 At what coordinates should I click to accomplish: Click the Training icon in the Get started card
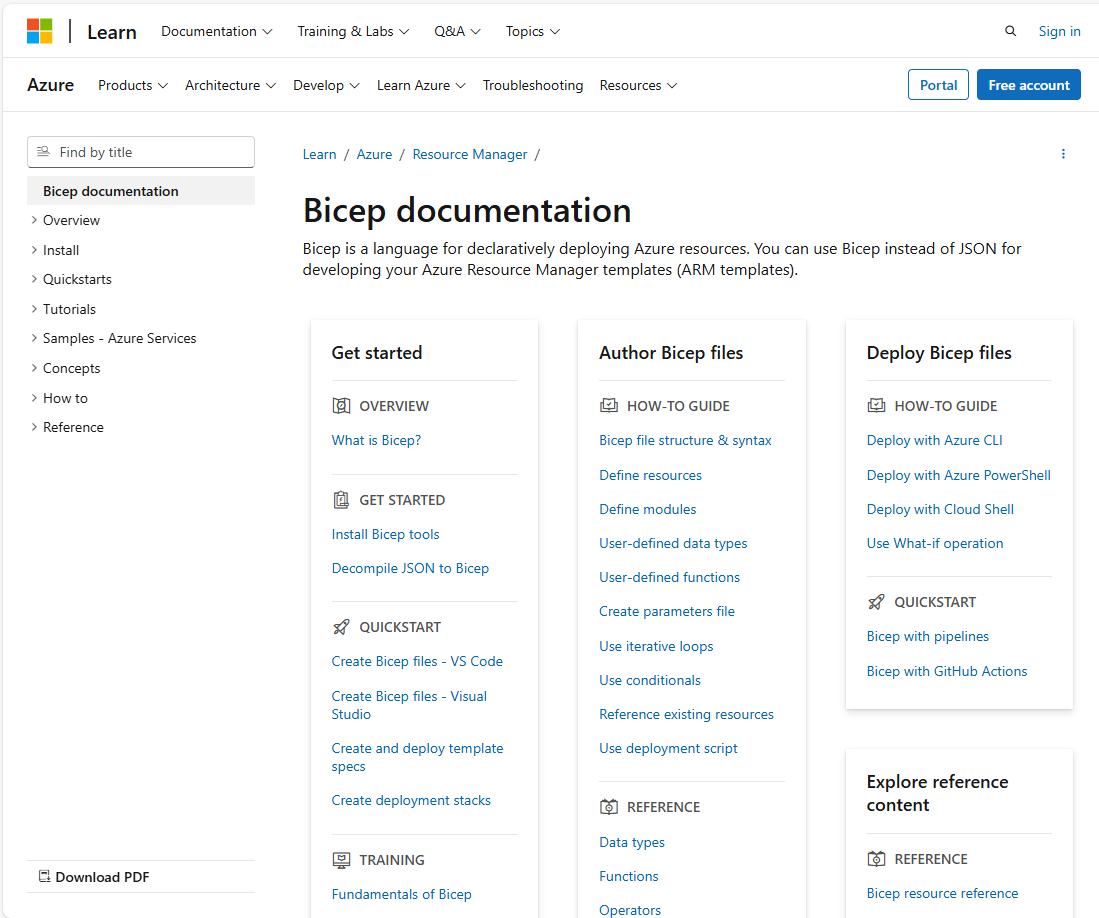[340, 859]
